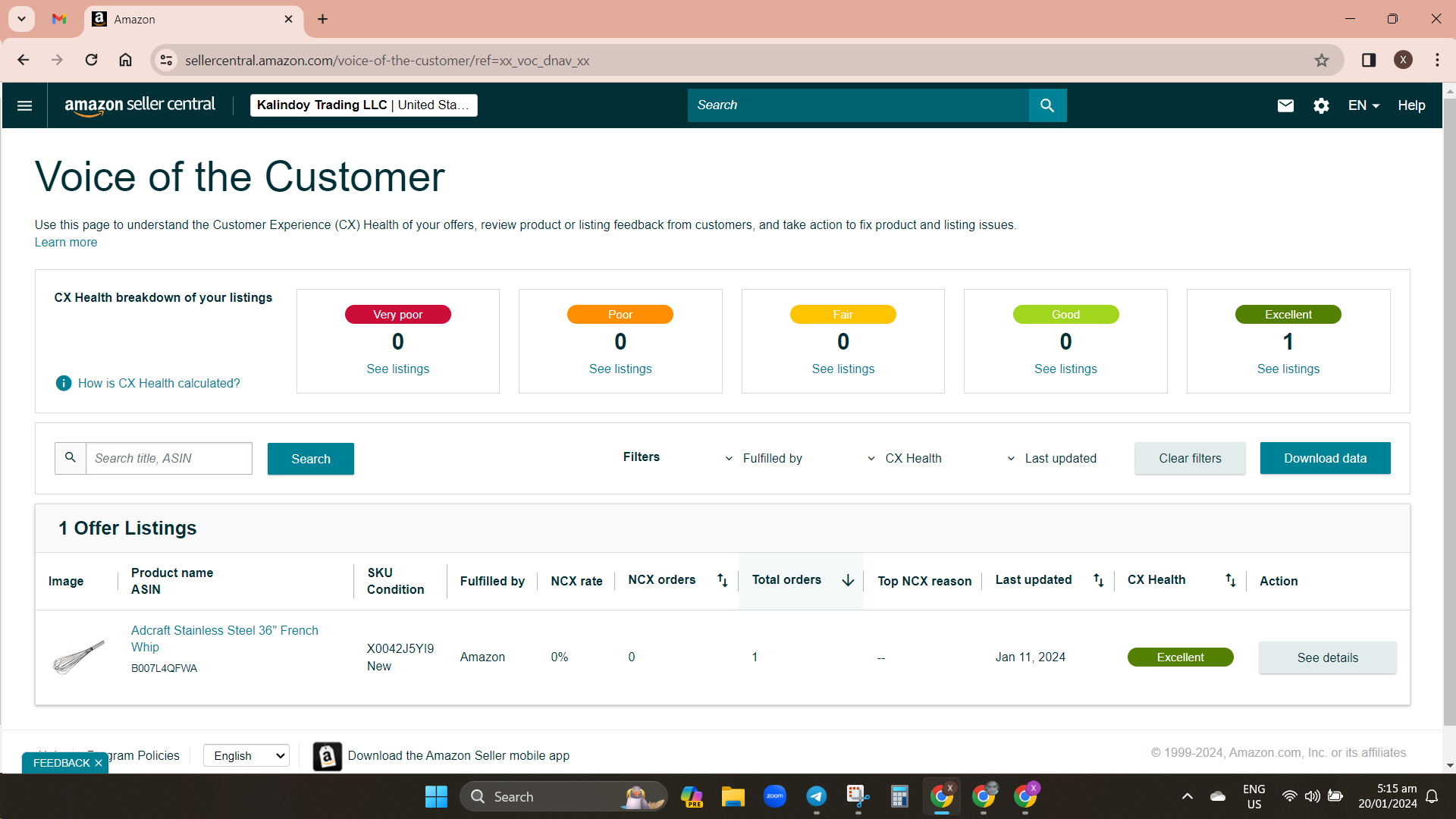Image resolution: width=1456 pixels, height=819 pixels.
Task: Open How is CX Health calculated link
Action: (x=159, y=384)
